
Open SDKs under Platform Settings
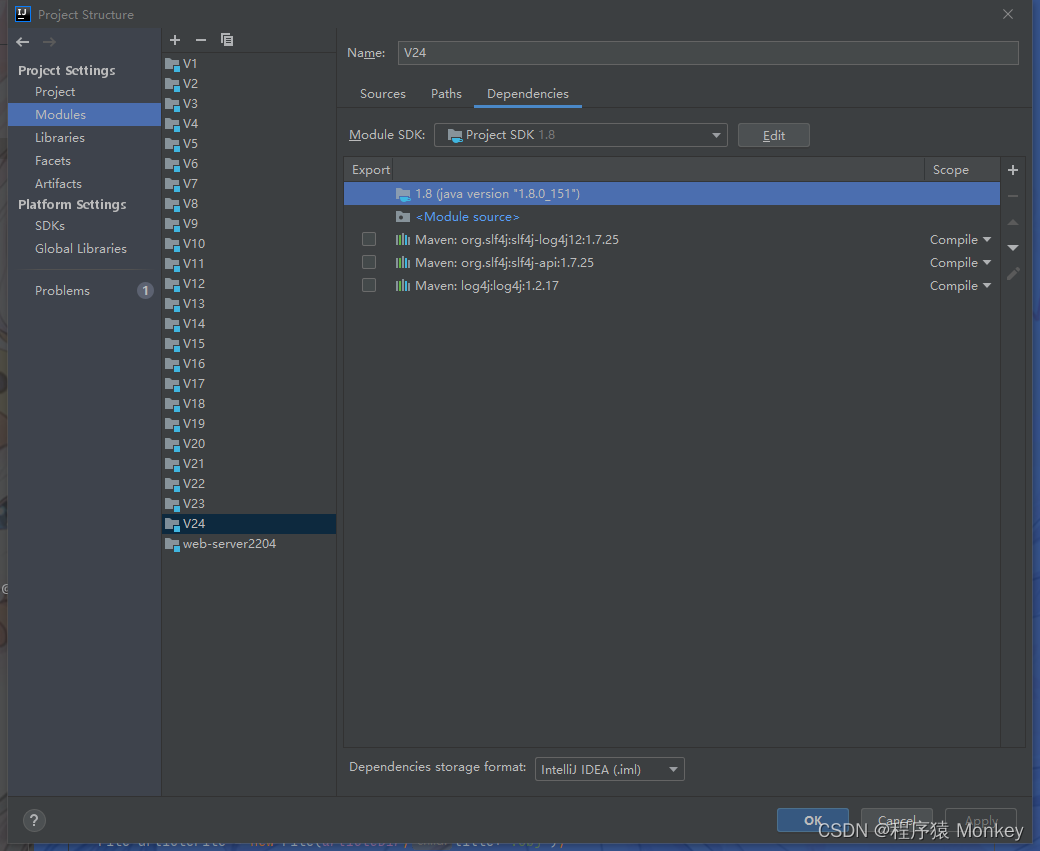(50, 226)
